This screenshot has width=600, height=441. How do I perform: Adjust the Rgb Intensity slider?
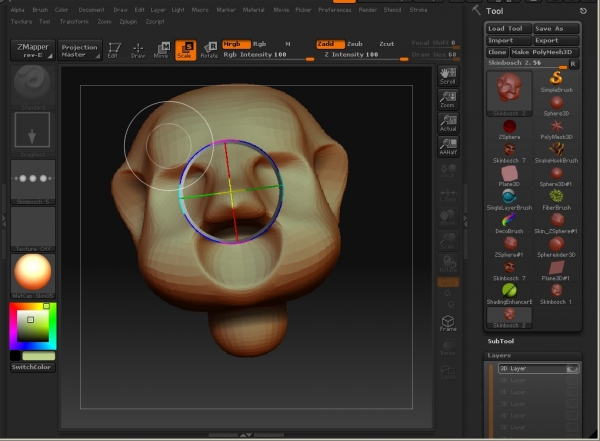click(x=268, y=56)
